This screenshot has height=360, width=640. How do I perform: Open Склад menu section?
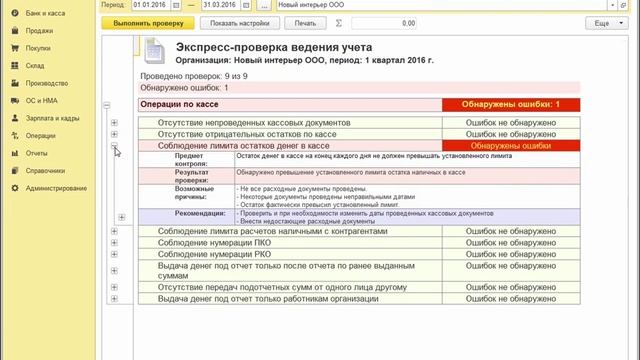coord(35,65)
